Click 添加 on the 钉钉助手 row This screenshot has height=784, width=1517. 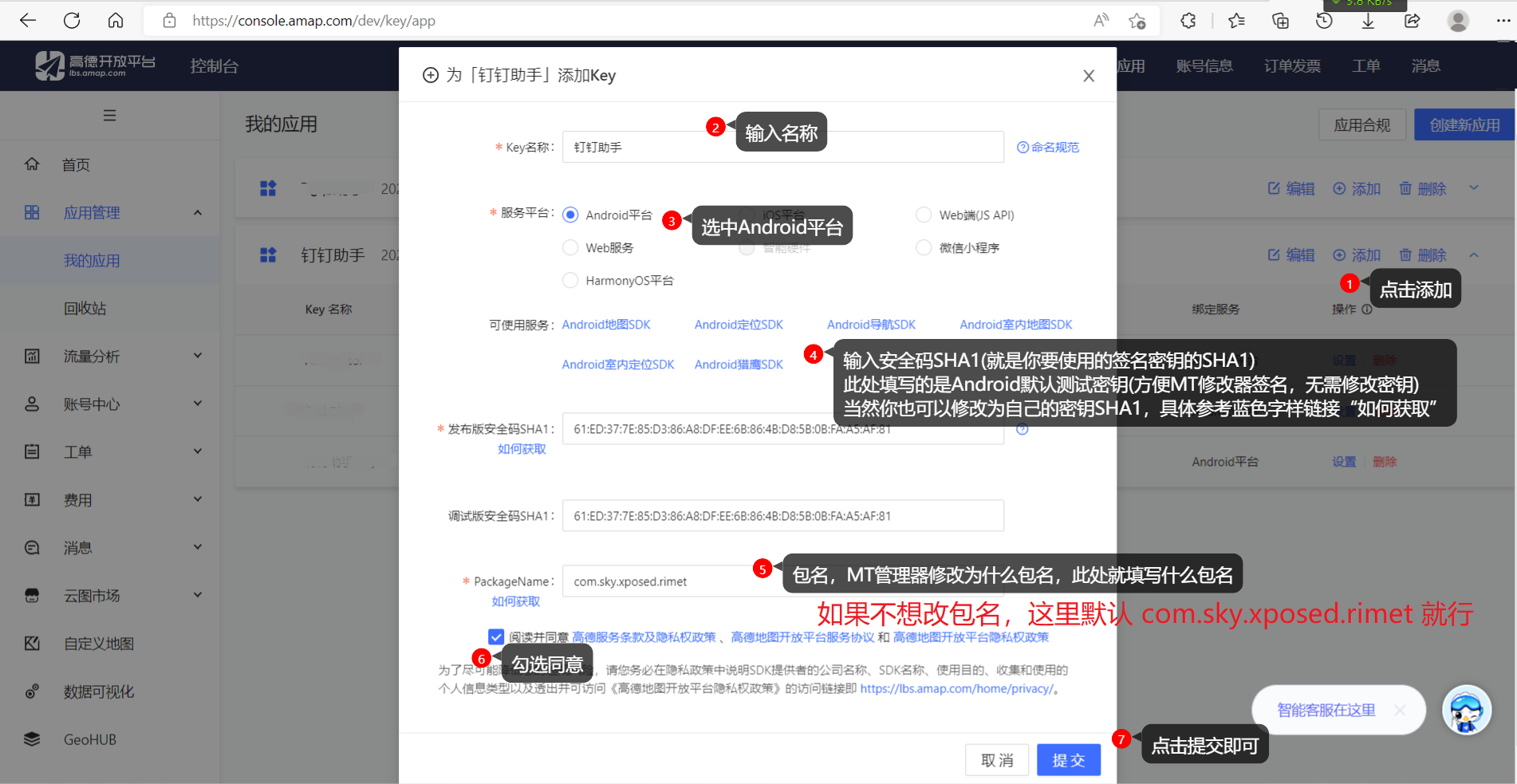[x=1357, y=255]
